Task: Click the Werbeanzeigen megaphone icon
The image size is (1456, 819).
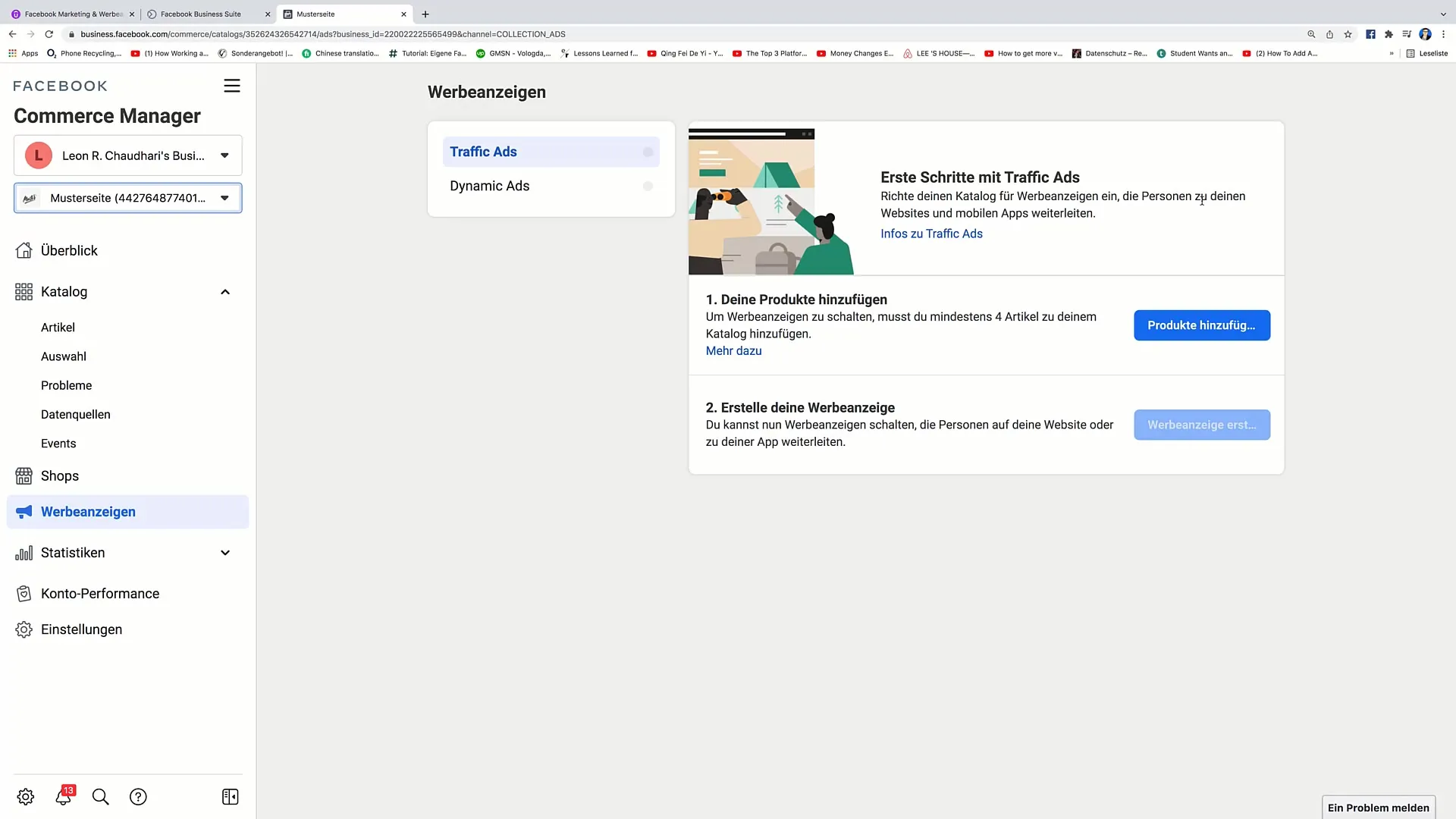Action: pos(24,512)
